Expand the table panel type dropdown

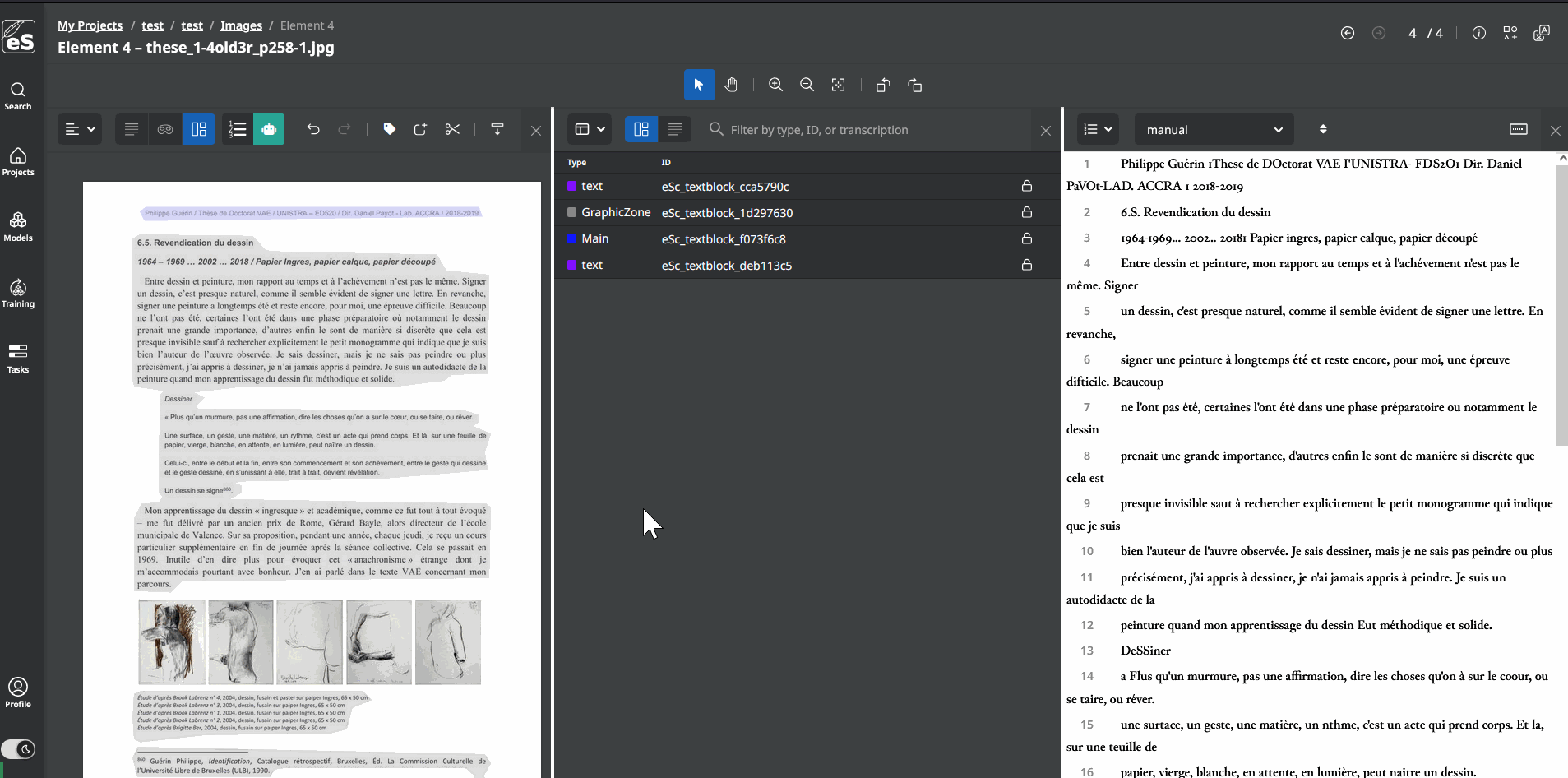590,129
